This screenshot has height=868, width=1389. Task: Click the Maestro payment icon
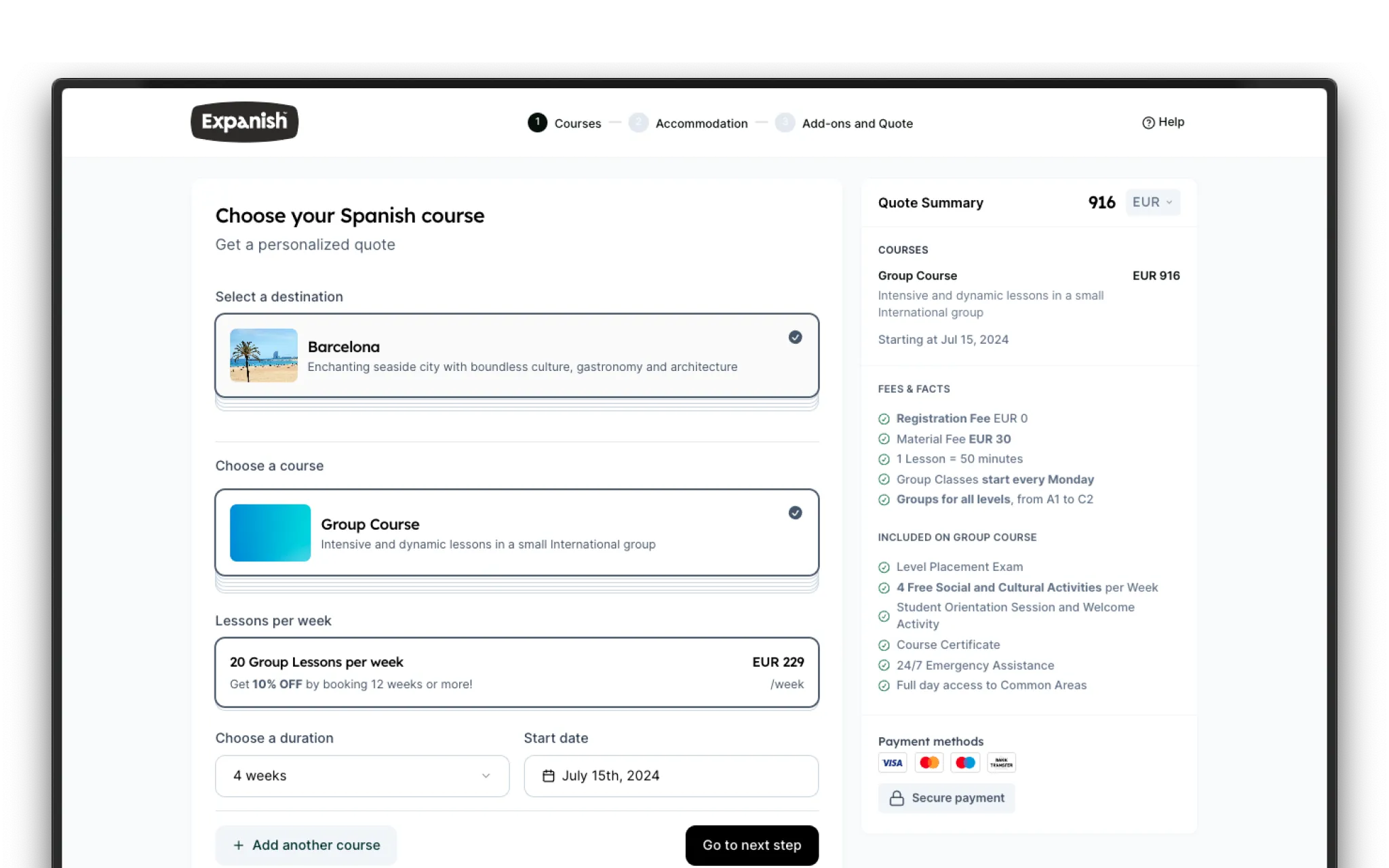[x=965, y=763]
